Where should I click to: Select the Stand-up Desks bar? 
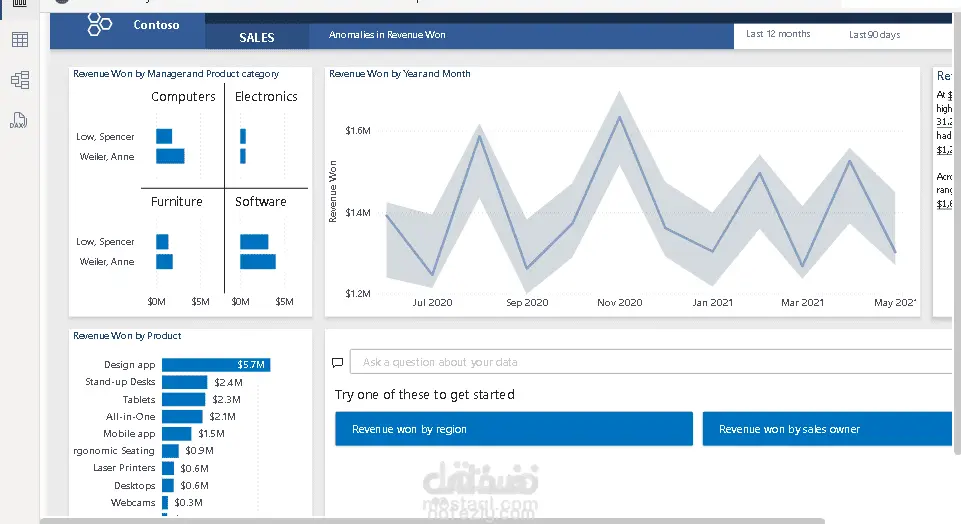184,382
